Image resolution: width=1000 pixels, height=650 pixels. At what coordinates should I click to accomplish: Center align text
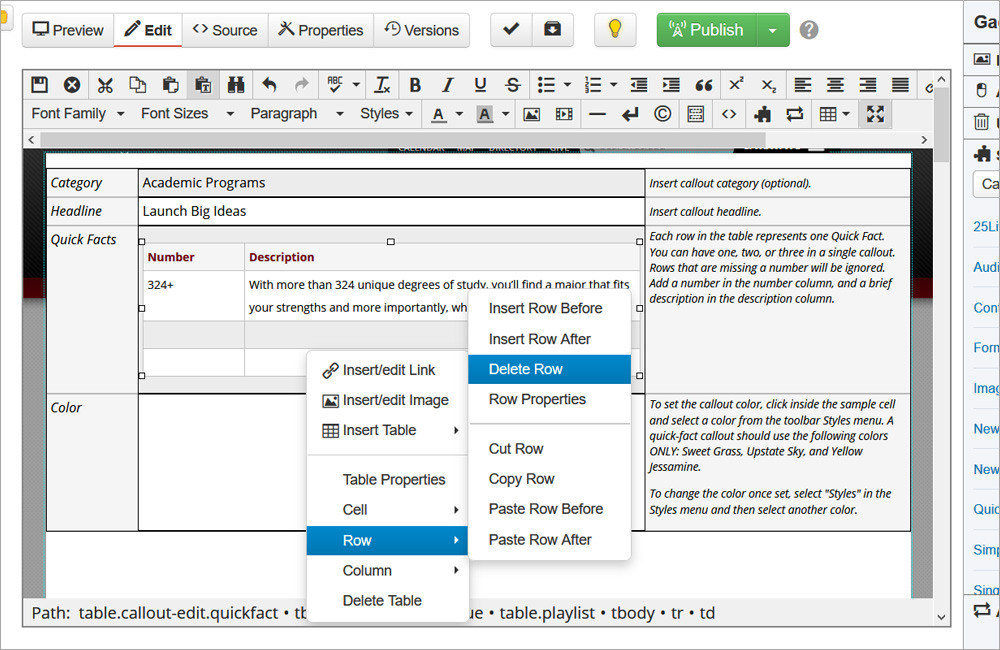point(835,85)
